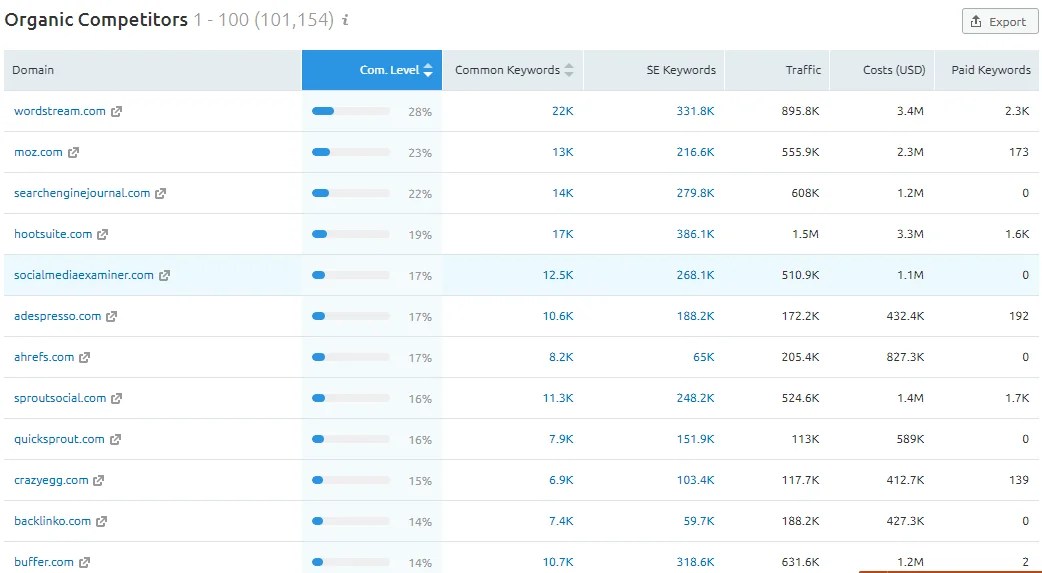Click the Costs (USD) column header
The image size is (1042, 573).
click(883, 70)
